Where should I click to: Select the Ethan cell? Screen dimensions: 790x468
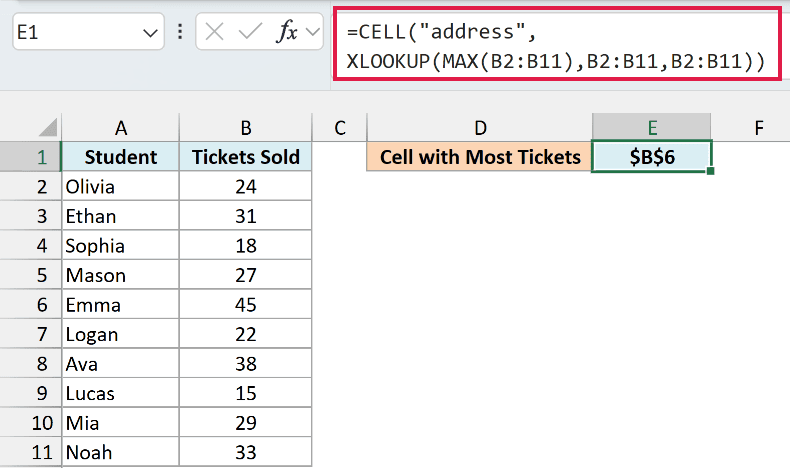(120, 216)
